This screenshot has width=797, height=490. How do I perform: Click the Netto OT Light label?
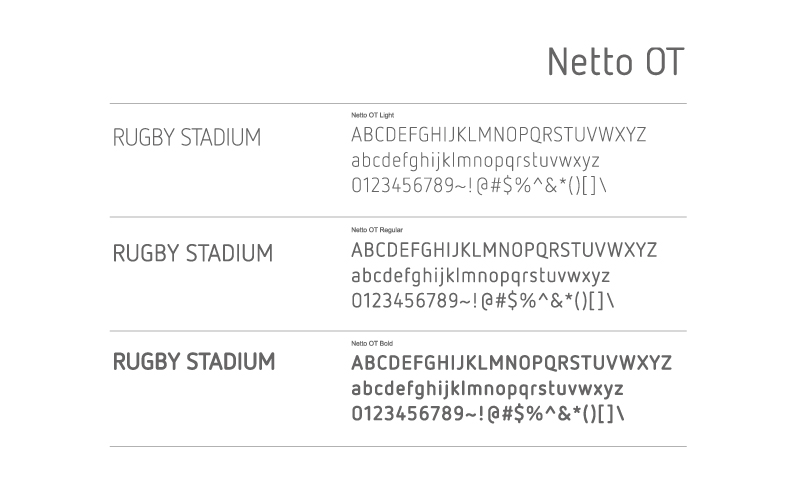tap(373, 115)
